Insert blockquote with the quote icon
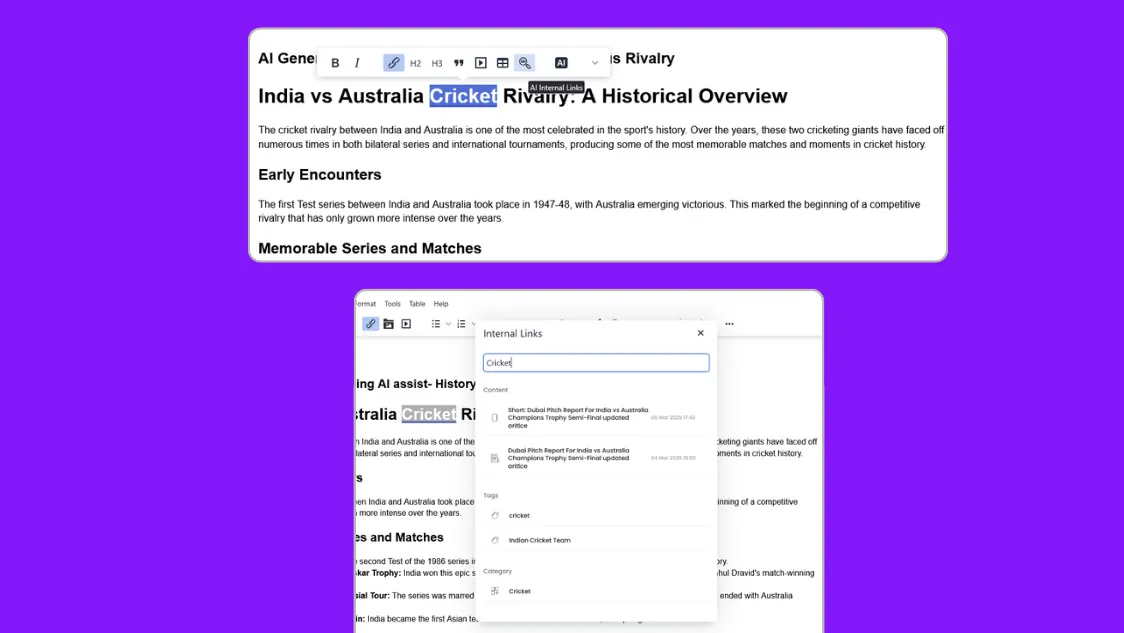 (459, 63)
